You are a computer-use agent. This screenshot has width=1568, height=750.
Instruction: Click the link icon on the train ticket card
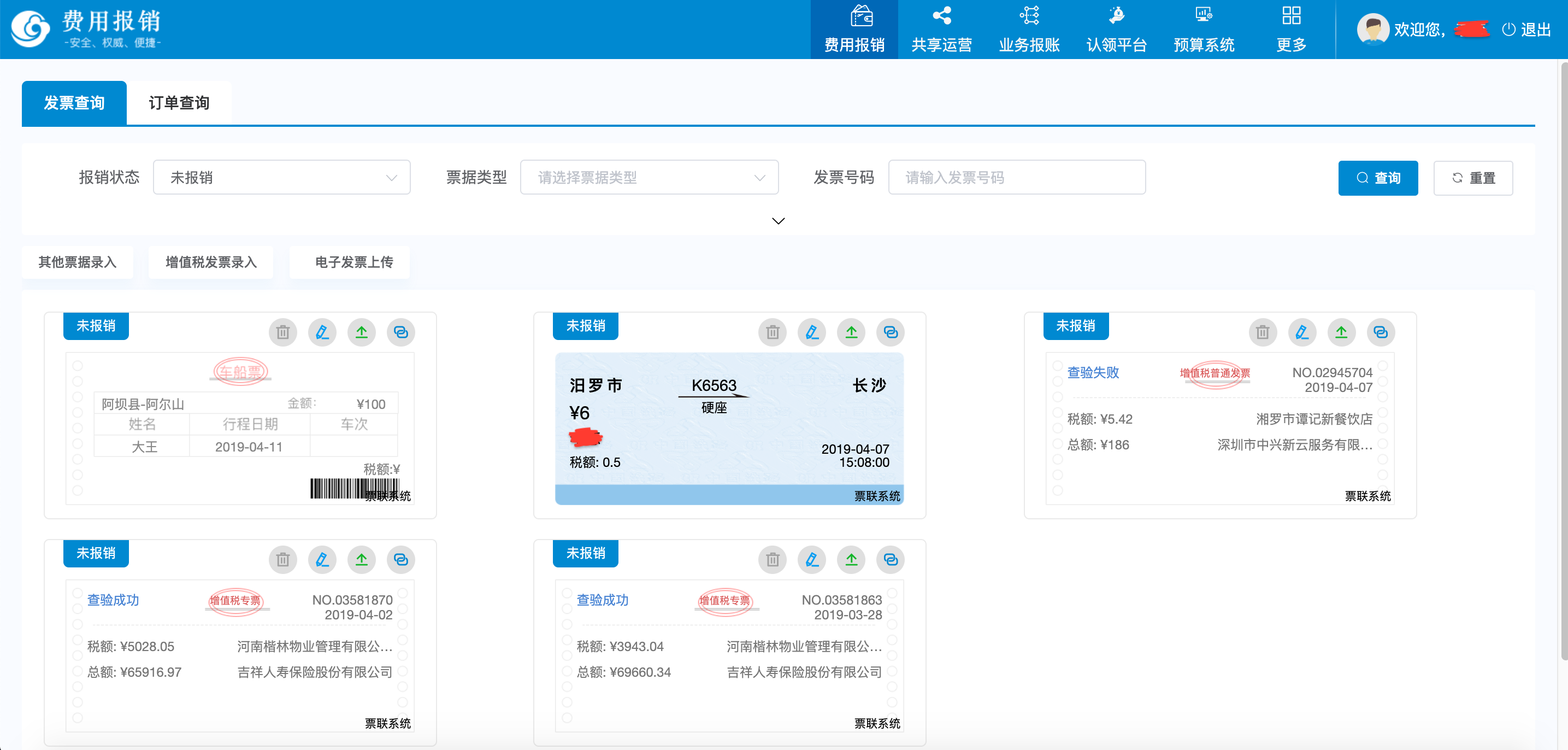pyautogui.click(x=891, y=332)
